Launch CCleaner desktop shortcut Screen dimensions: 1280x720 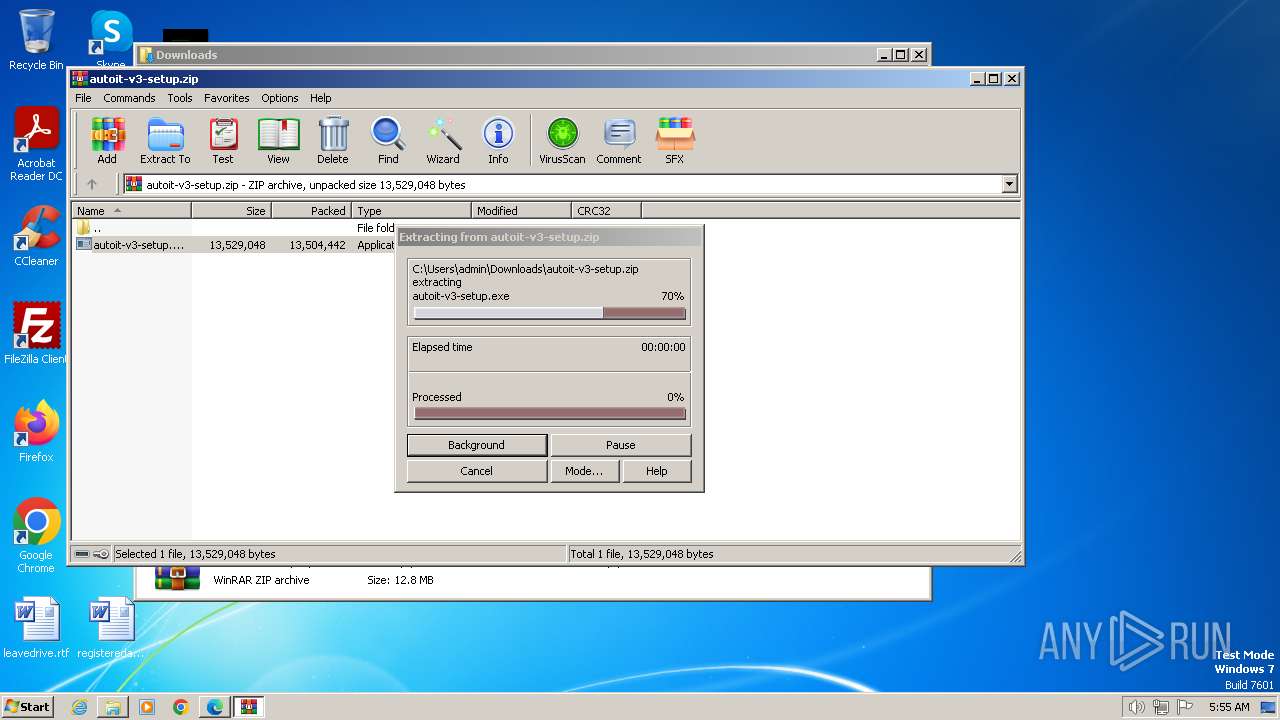(x=36, y=236)
